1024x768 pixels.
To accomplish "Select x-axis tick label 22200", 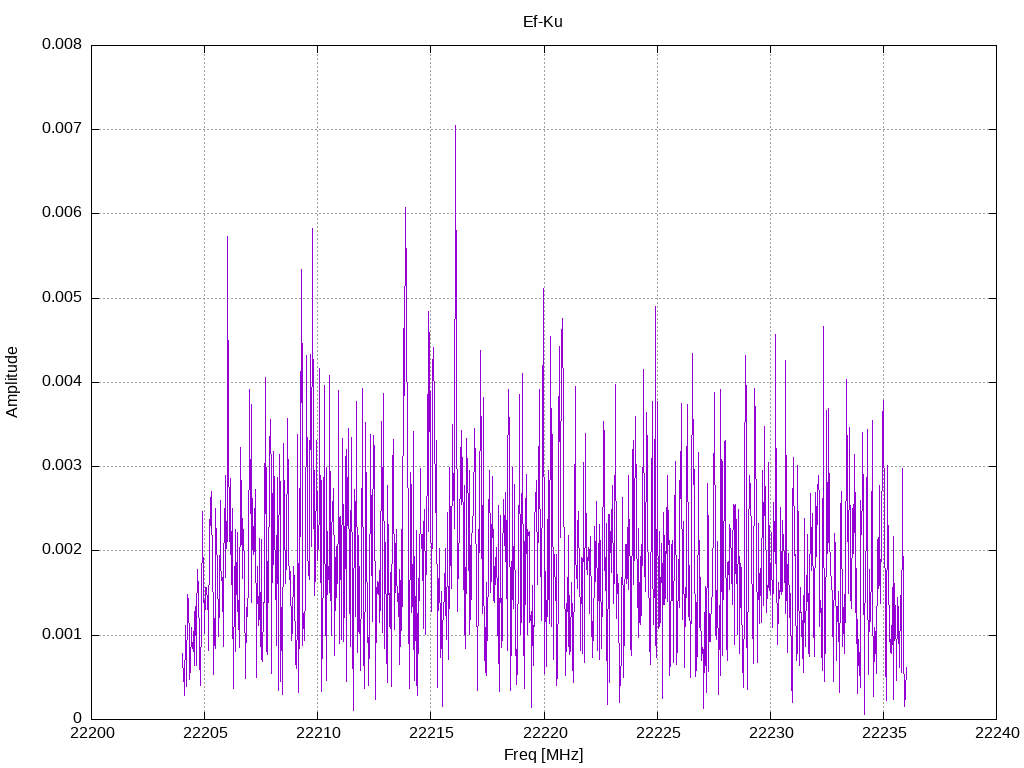I will [x=91, y=733].
